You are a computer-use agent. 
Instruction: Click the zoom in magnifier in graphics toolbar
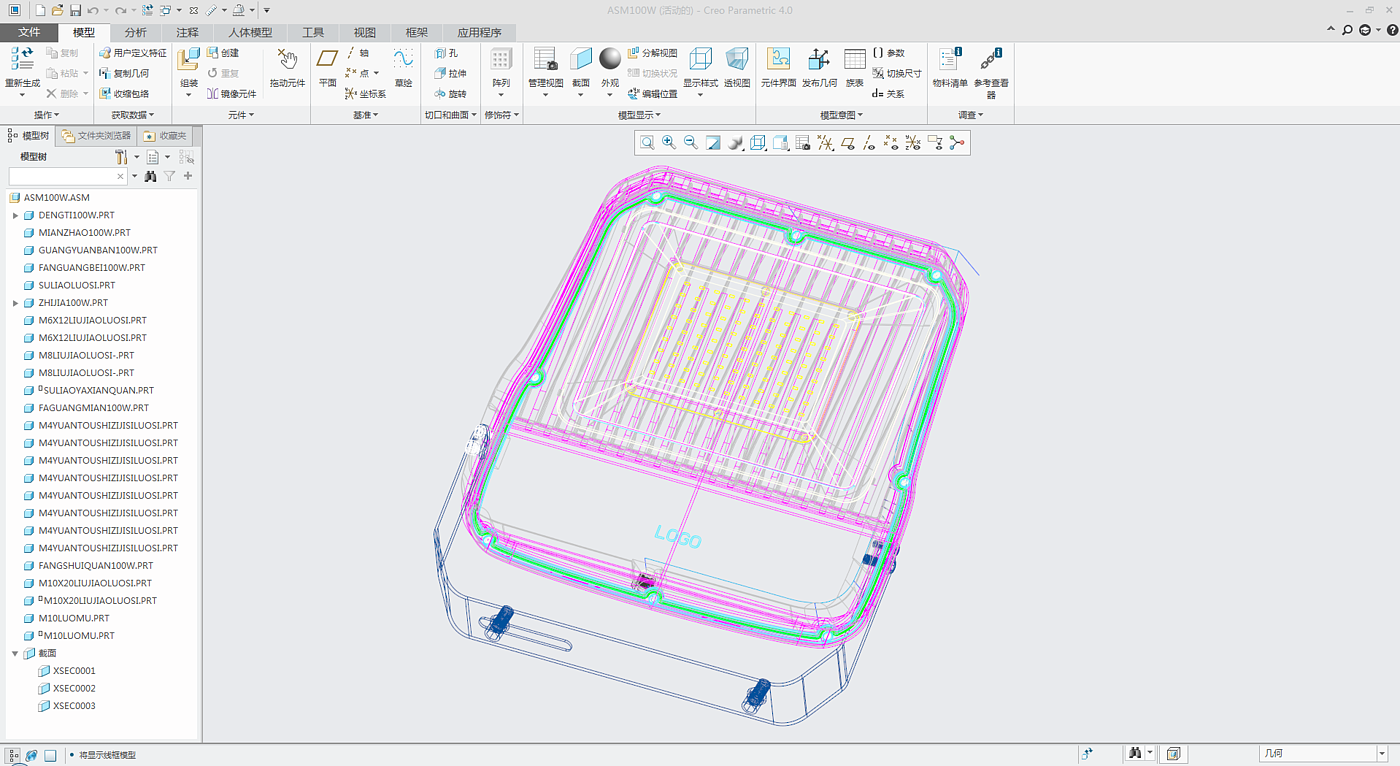pyautogui.click(x=669, y=143)
